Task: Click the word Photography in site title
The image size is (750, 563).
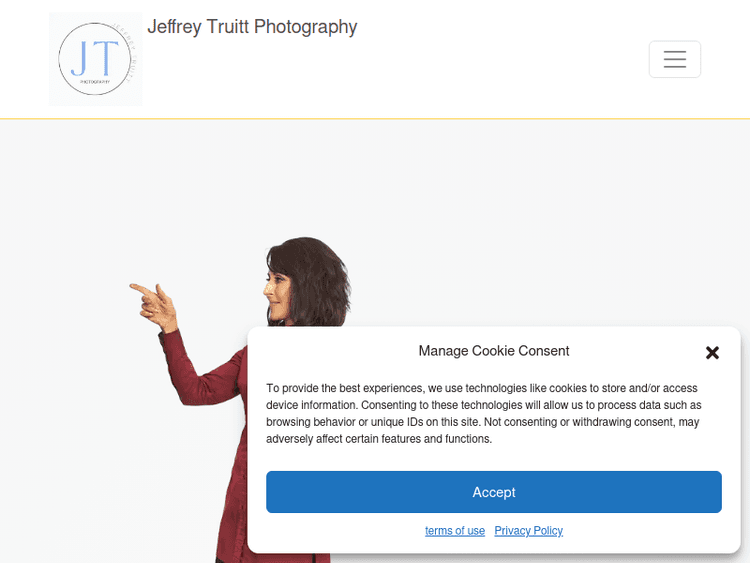Action: click(x=305, y=27)
